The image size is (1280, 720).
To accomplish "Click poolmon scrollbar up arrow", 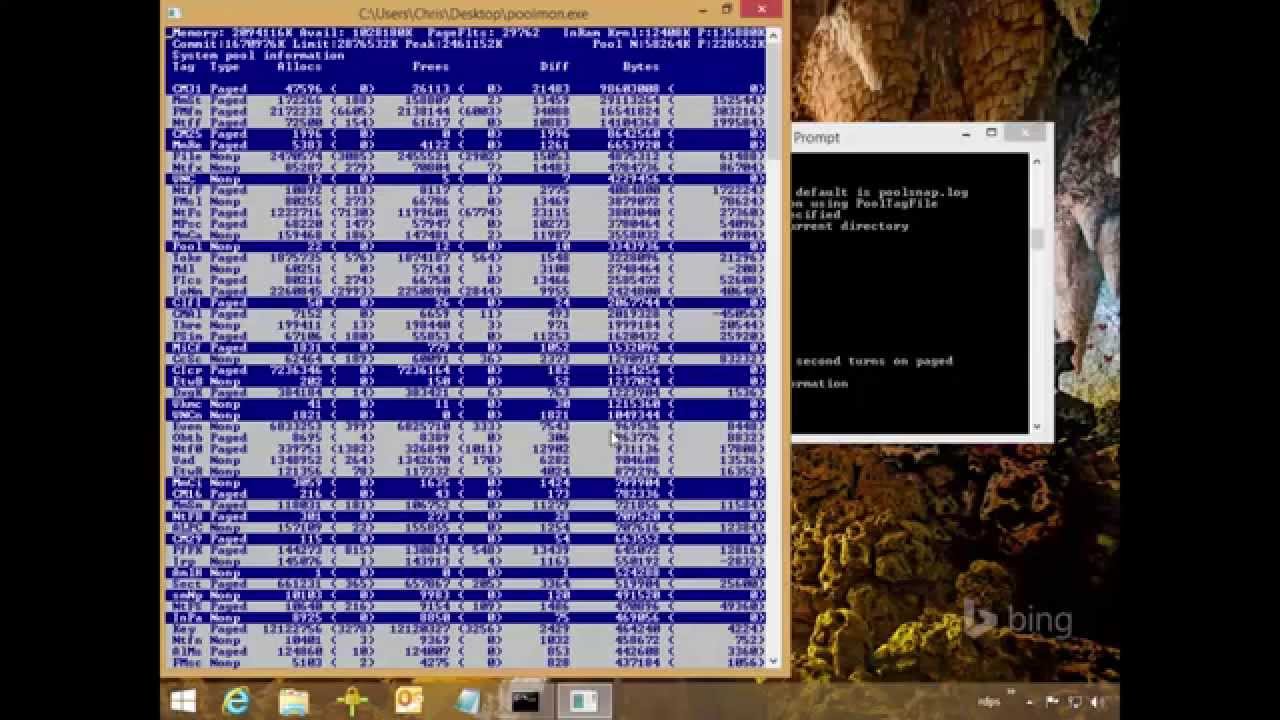I will coord(773,36).
